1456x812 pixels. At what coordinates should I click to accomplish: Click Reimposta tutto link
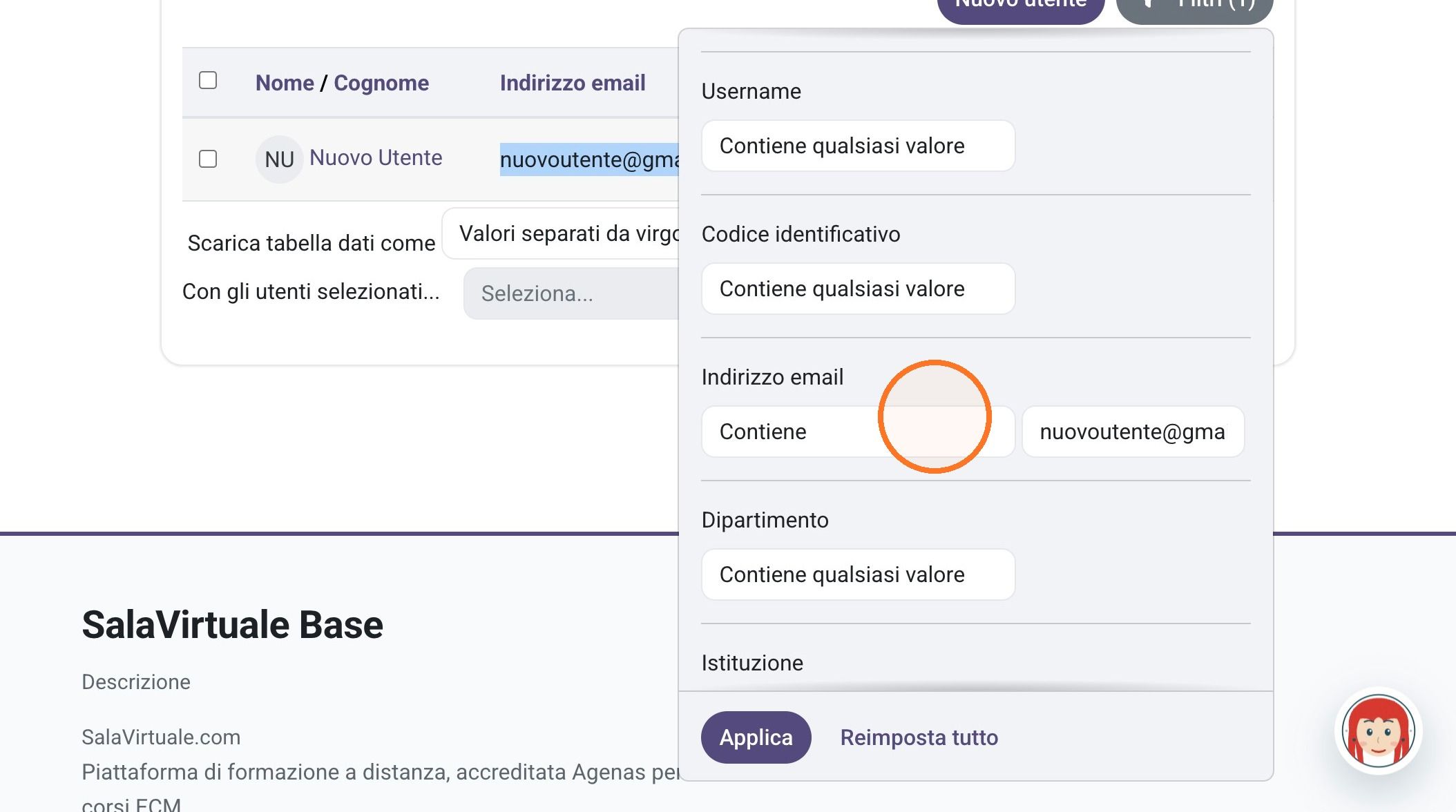point(919,737)
